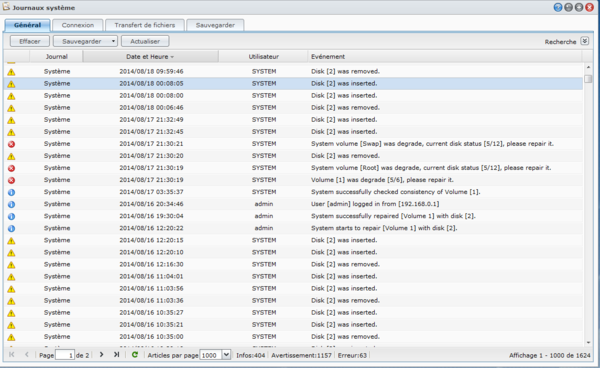Sort by Date et Heure column
This screenshot has height=368, width=600.
click(150, 57)
